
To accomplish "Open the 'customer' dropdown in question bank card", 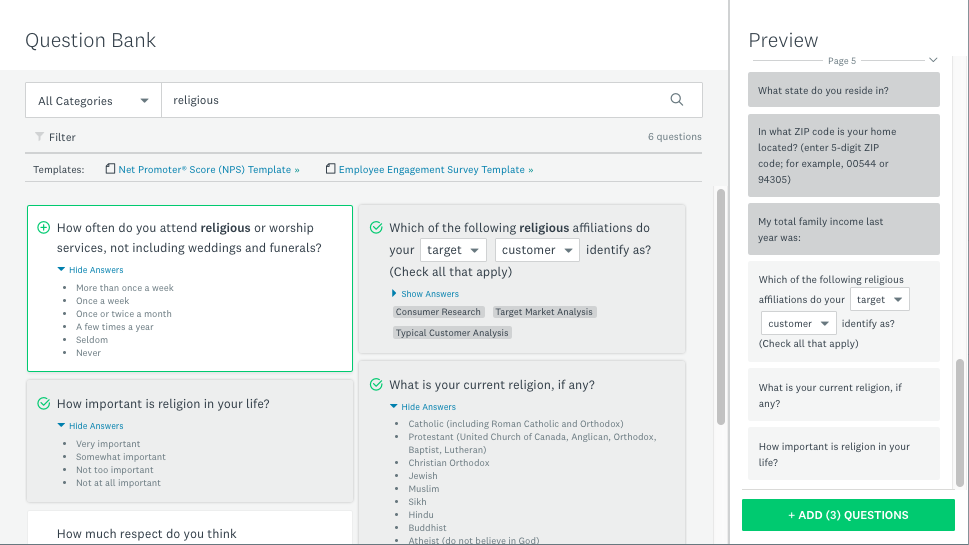I will click(537, 250).
